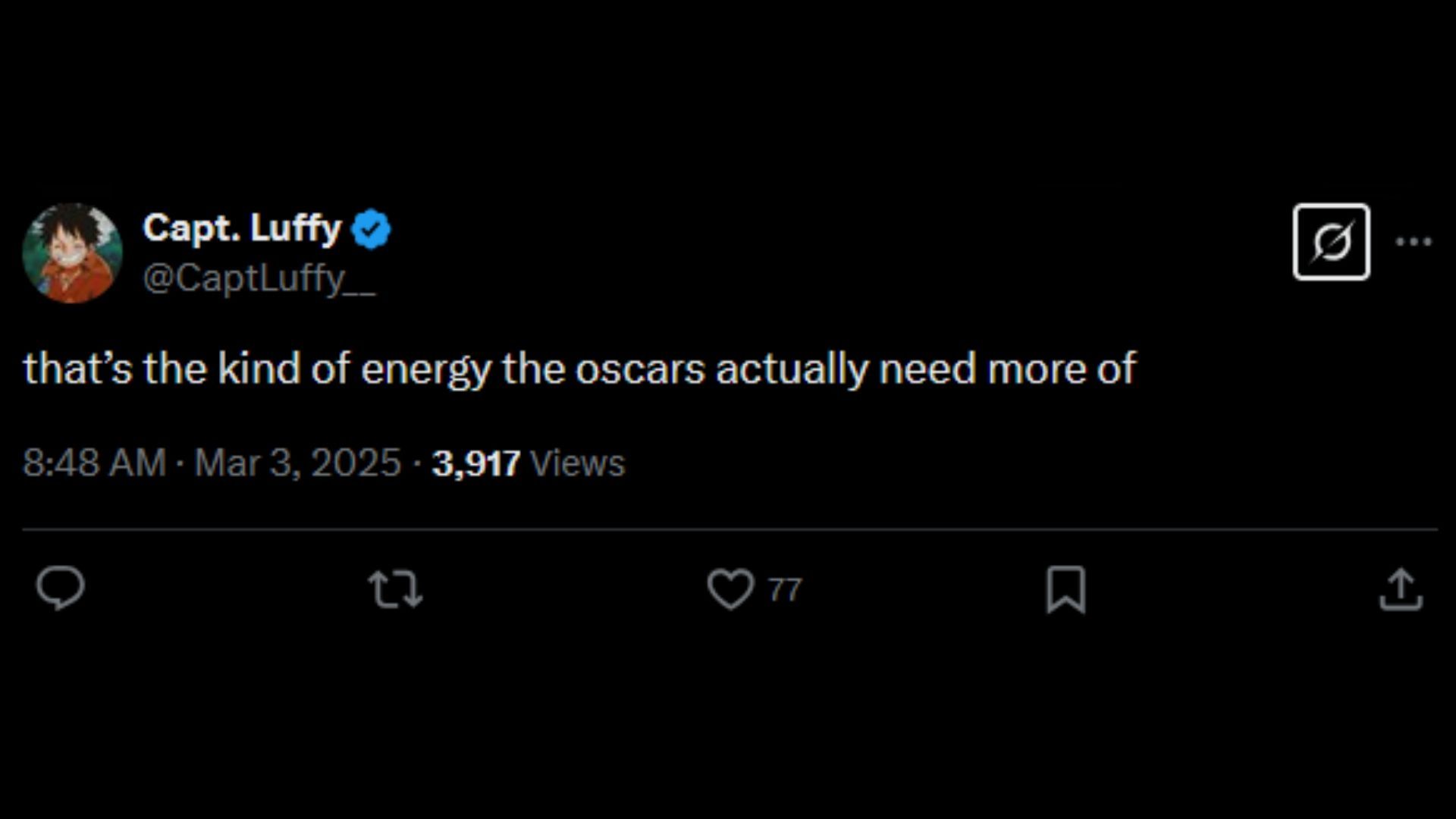The width and height of the screenshot is (1456, 819).
Task: Open Capt. Luffy's profile picture
Action: pyautogui.click(x=72, y=253)
